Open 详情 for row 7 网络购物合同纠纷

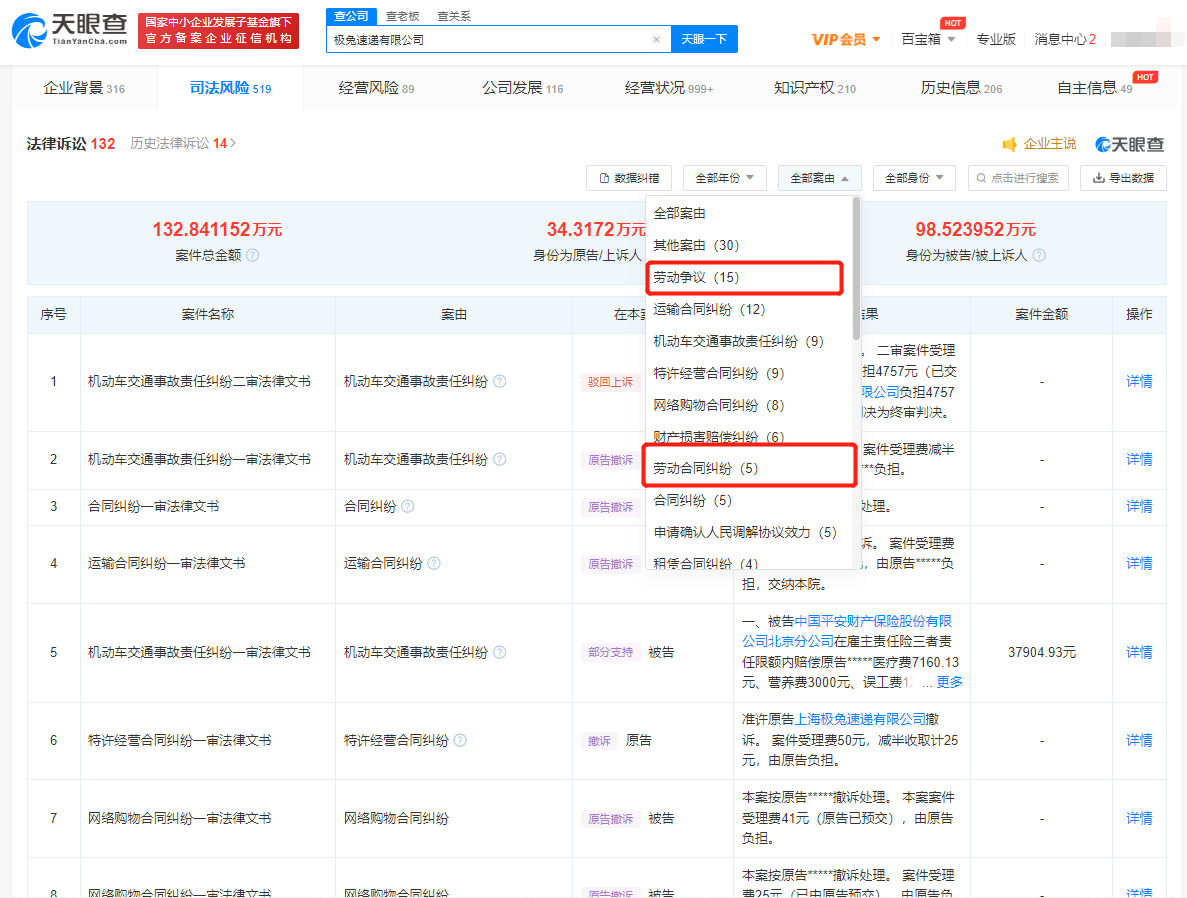(x=1139, y=818)
